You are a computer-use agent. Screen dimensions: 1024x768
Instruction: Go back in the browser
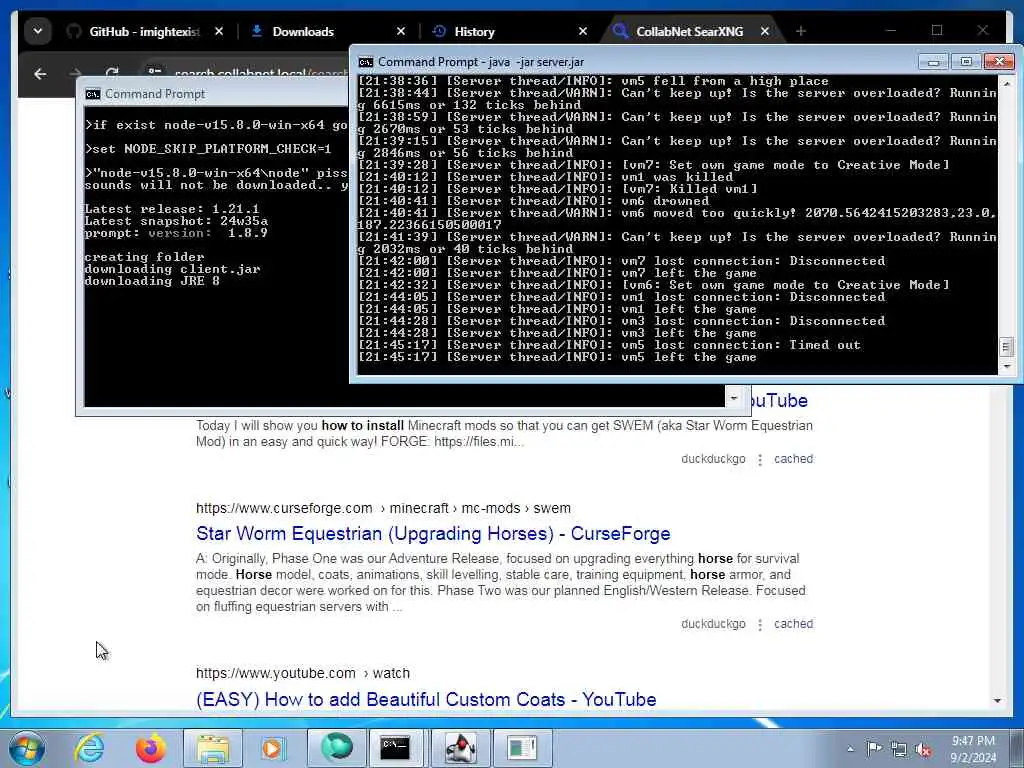coord(40,74)
